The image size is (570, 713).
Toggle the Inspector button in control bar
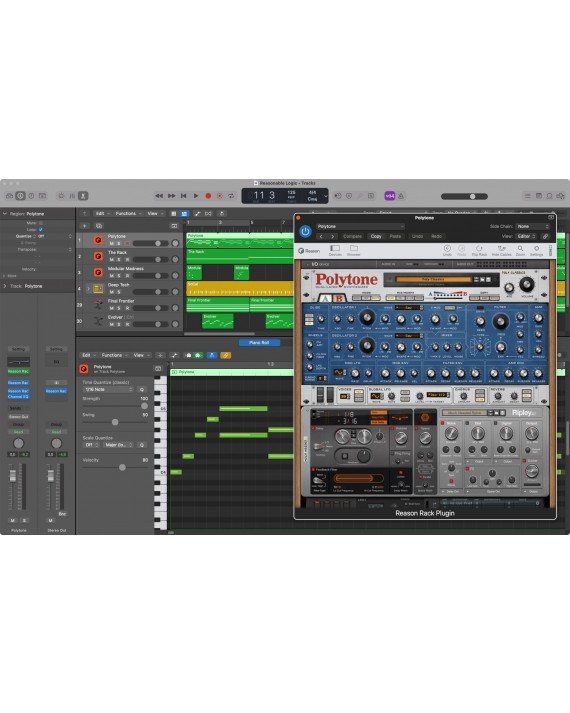(20, 196)
